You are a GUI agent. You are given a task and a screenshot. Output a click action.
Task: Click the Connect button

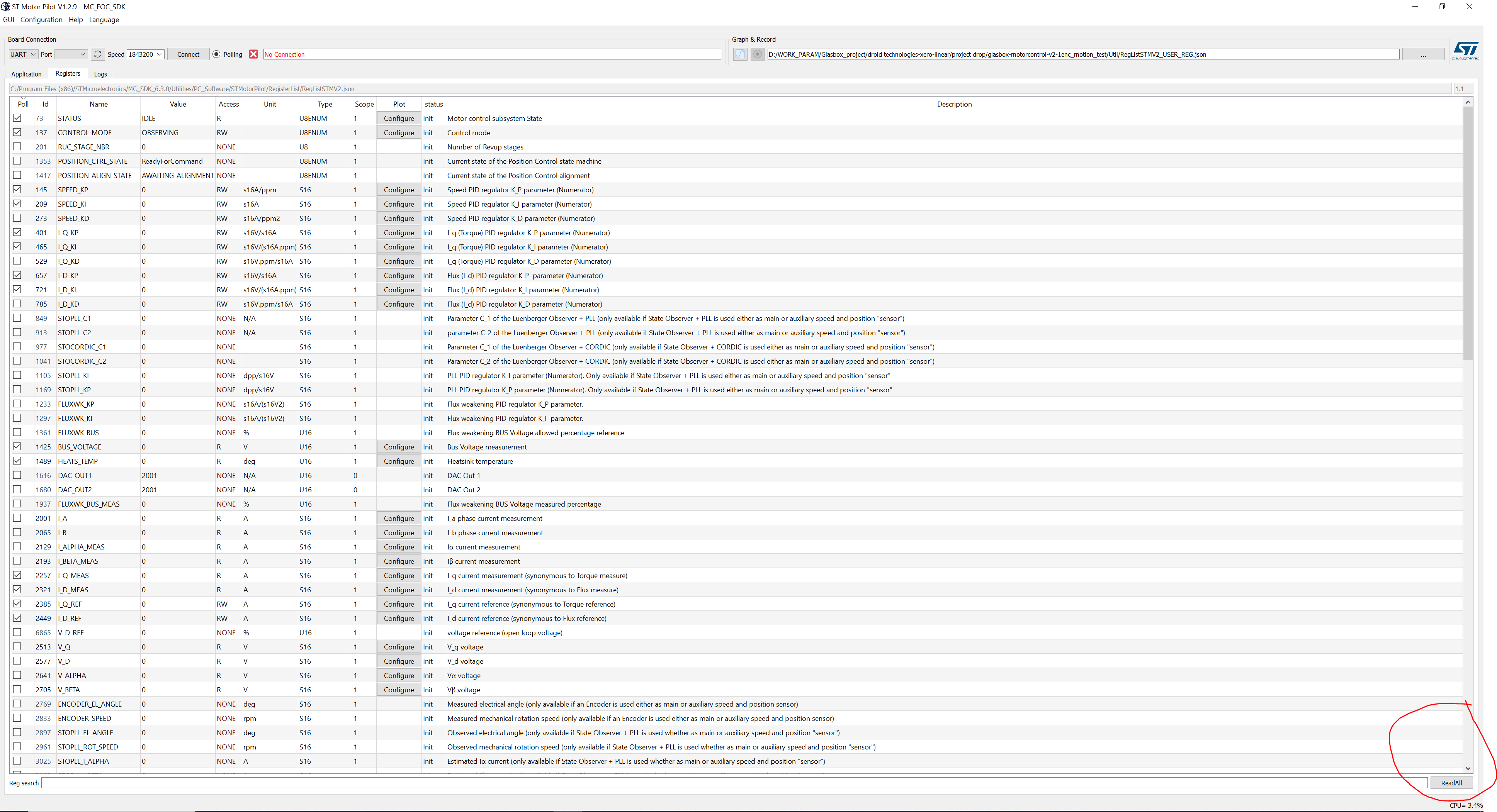[188, 54]
